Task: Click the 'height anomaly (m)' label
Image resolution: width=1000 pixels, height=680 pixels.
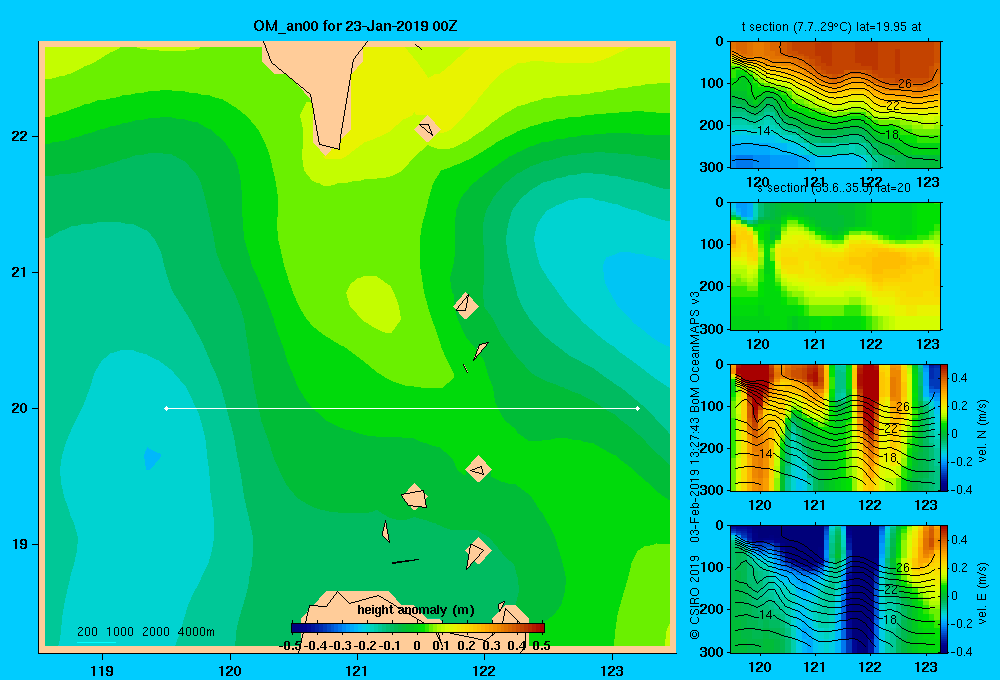Action: (416, 610)
